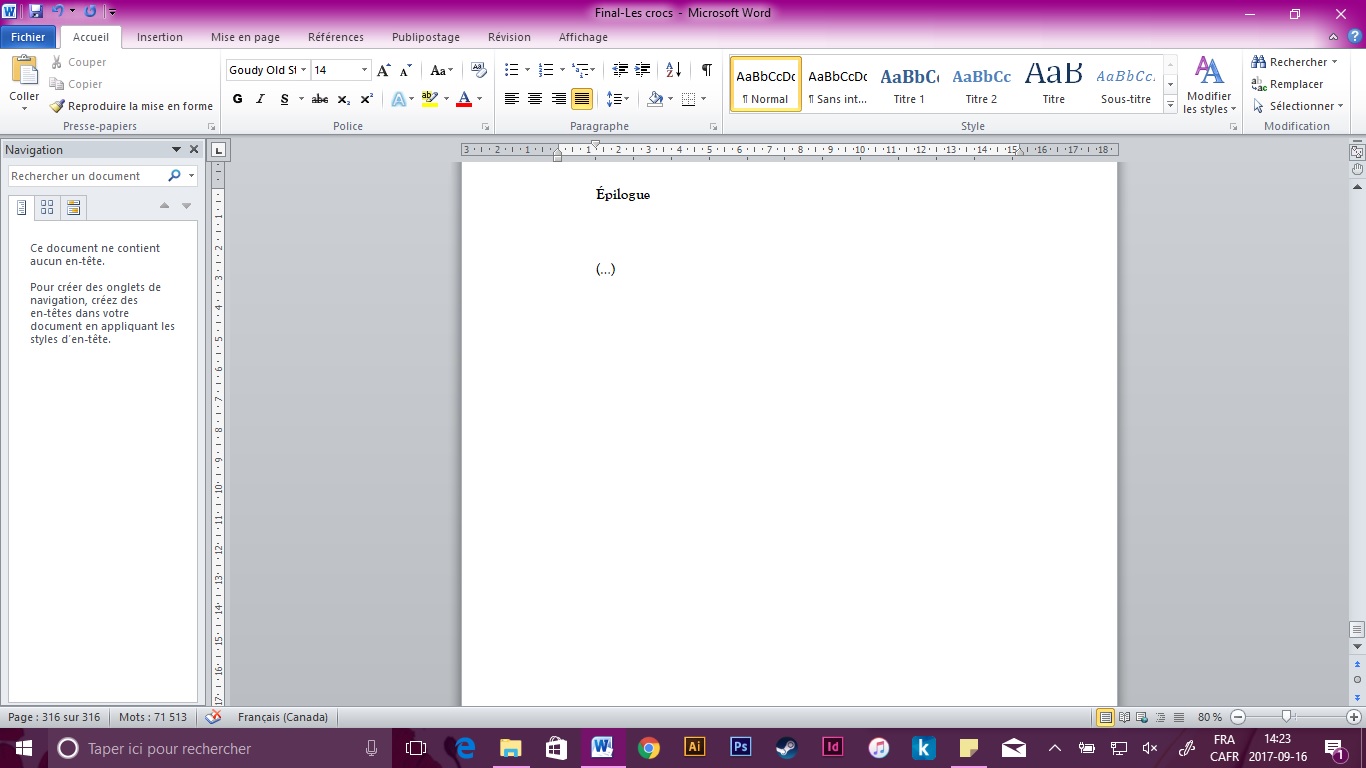Open InDesign from the taskbar
This screenshot has height=768, width=1366.
[832, 747]
